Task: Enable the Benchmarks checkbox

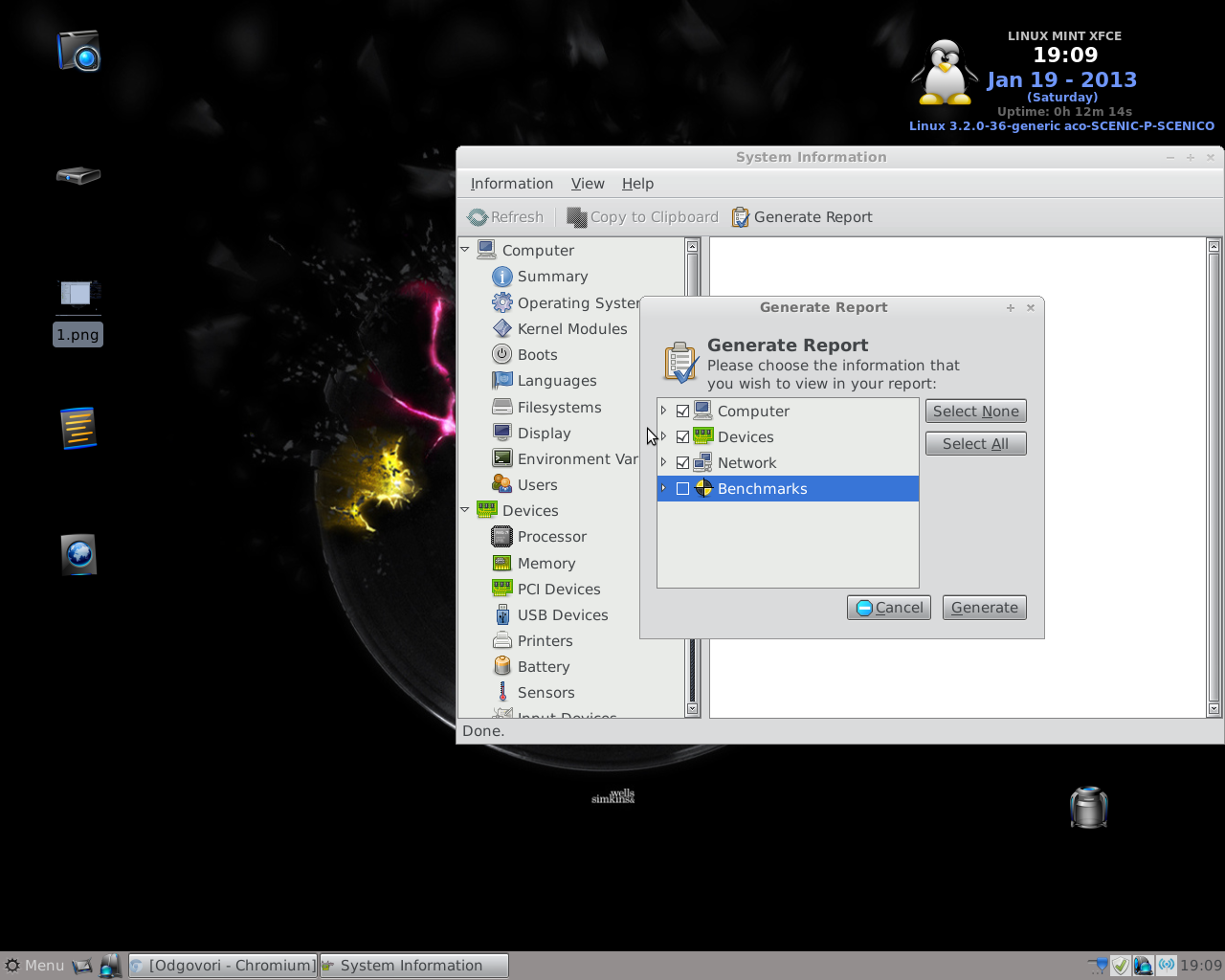Action: (682, 488)
